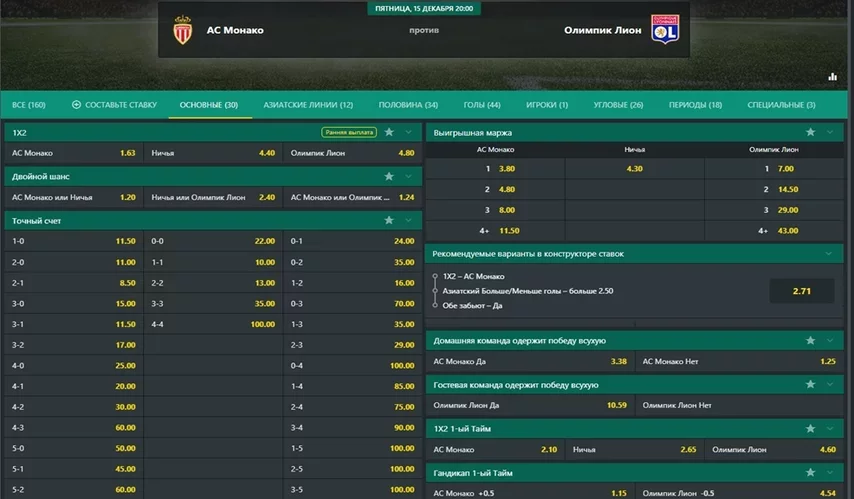
Task: Add recommended bet builder combo at 2.71
Action: click(x=801, y=291)
